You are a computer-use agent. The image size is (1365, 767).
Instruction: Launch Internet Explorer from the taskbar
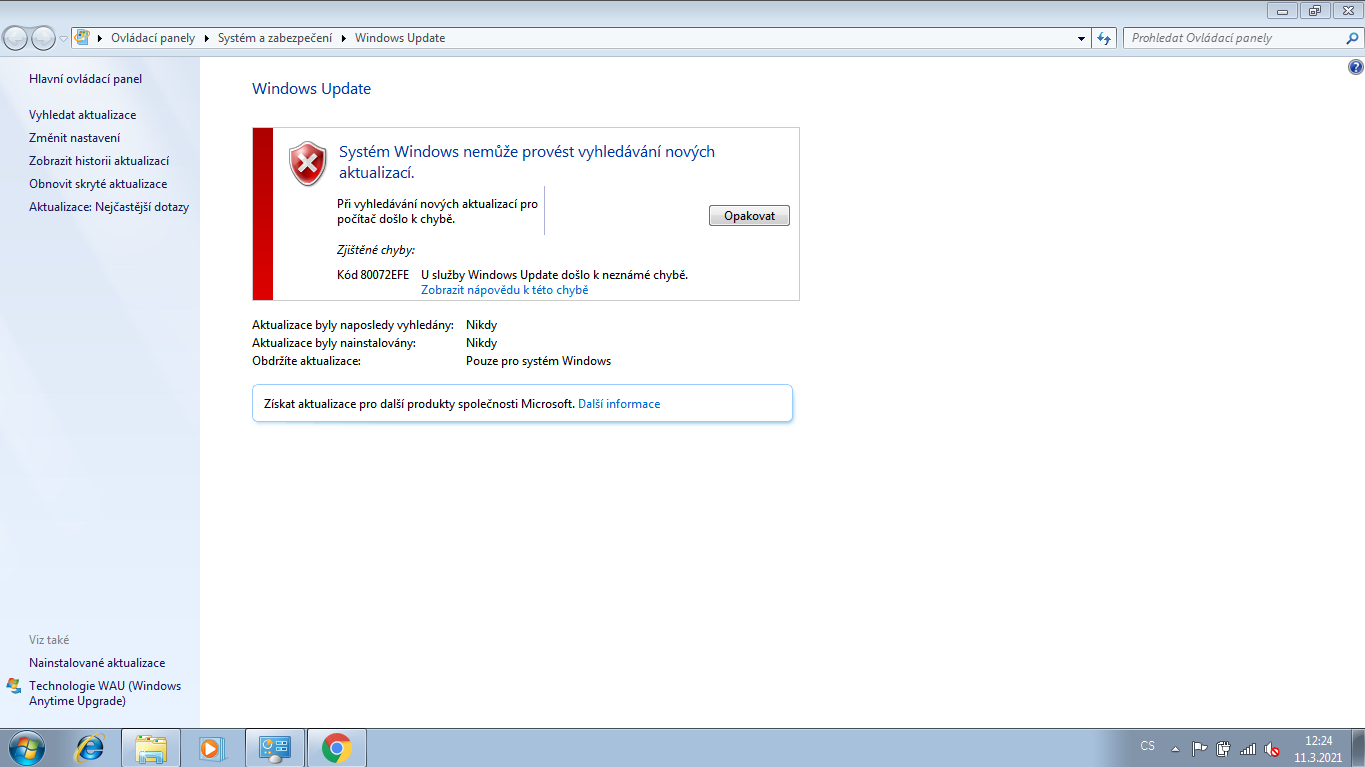pos(91,748)
